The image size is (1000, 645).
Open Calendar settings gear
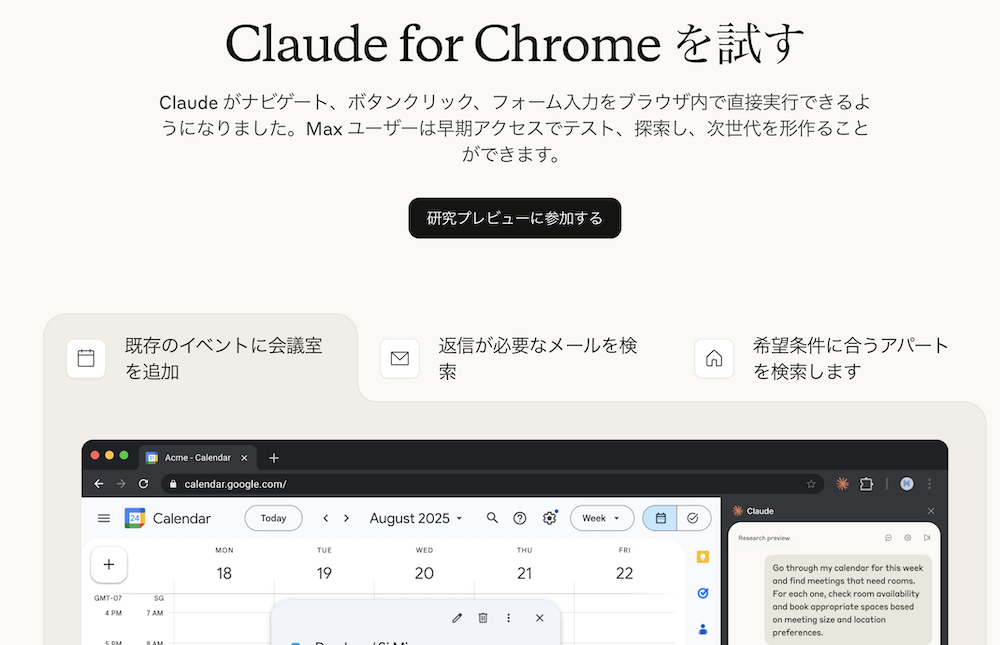[x=549, y=518]
